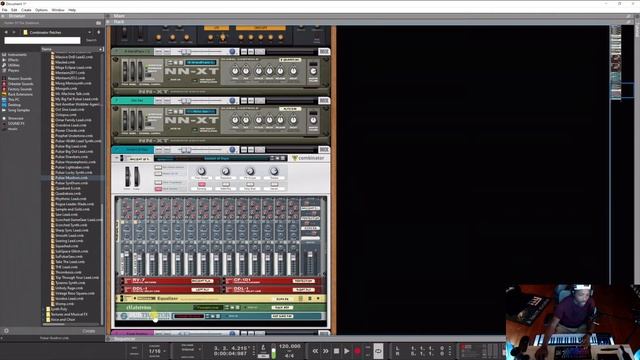
Task: Click the mix channel icon on top NN-XT header
Action: coord(324,52)
